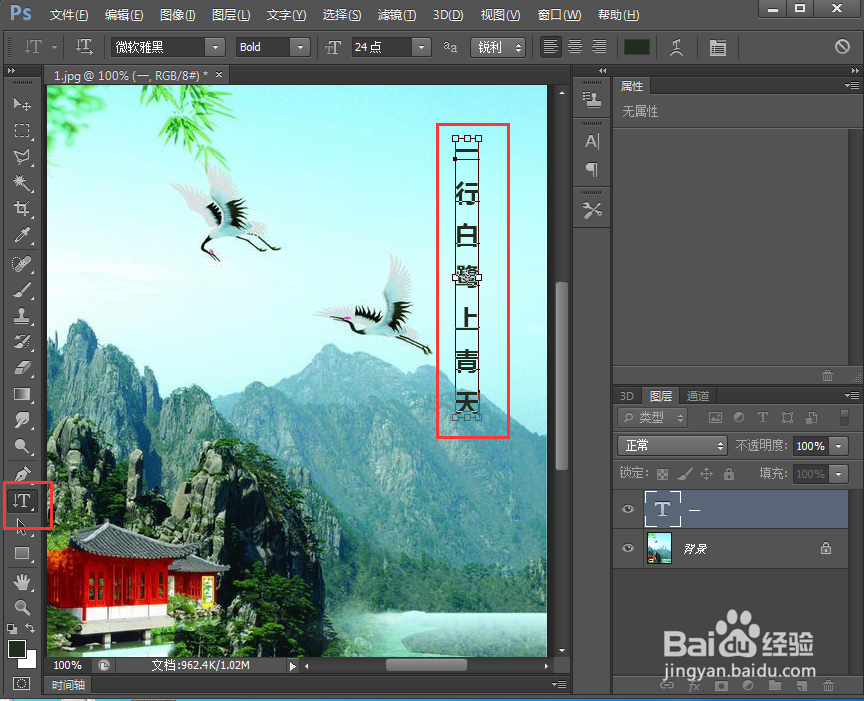Select the Polygonal Lasso tool

tap(22, 157)
